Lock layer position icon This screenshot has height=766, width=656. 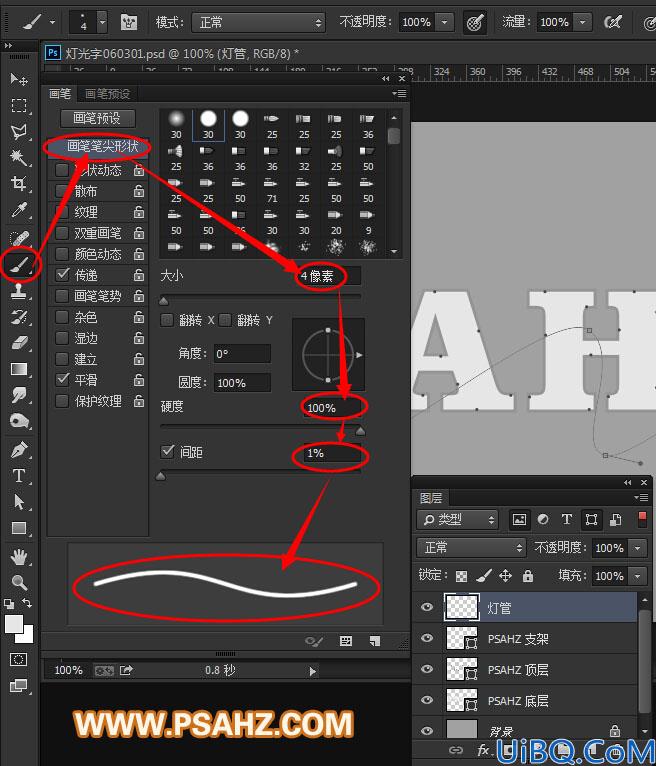(x=505, y=576)
